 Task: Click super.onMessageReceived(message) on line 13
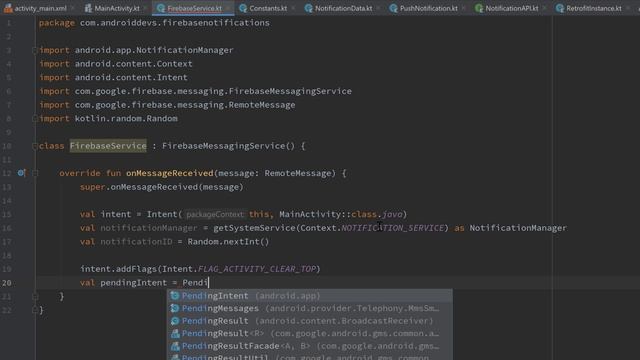click(162, 187)
